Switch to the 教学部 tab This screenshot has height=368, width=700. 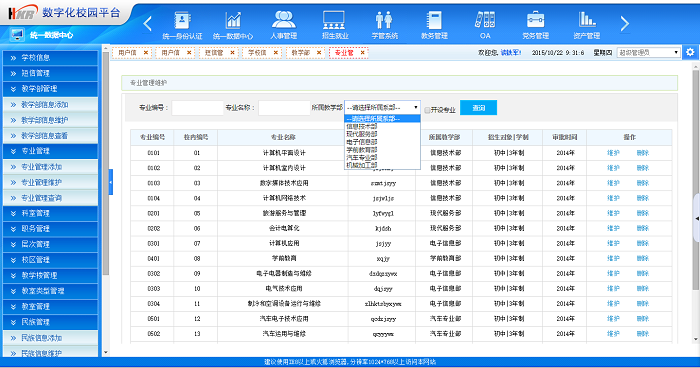pos(300,53)
